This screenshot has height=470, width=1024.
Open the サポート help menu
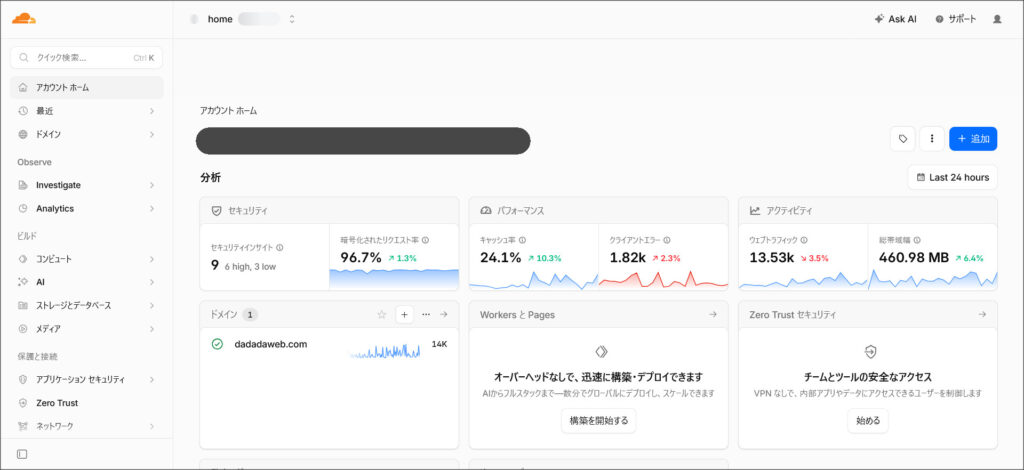[x=955, y=19]
